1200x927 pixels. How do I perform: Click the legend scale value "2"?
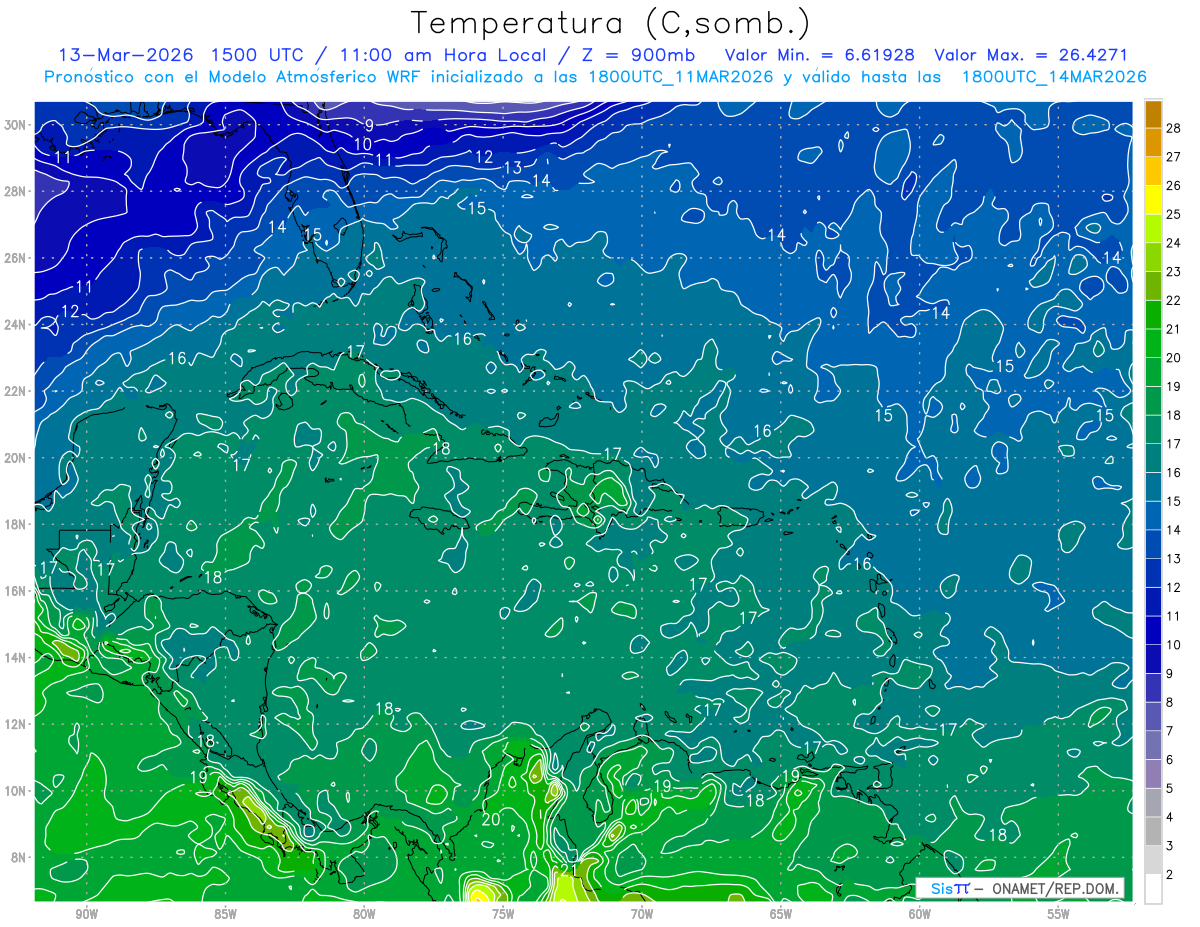[x=1170, y=875]
